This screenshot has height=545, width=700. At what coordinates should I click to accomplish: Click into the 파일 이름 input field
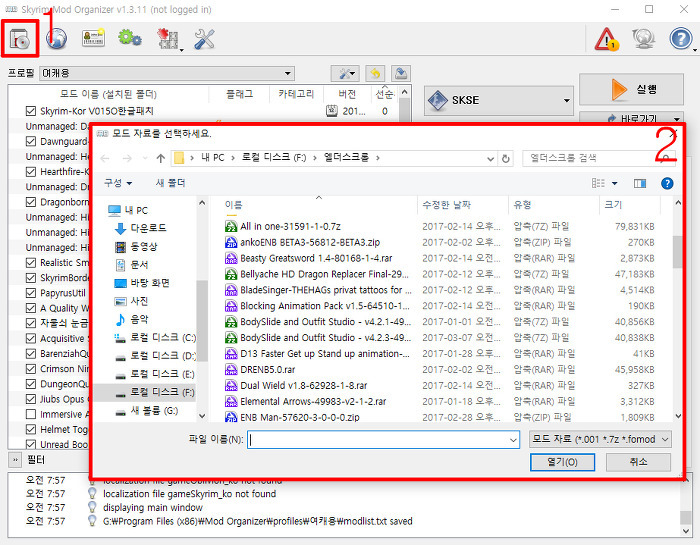[378, 440]
